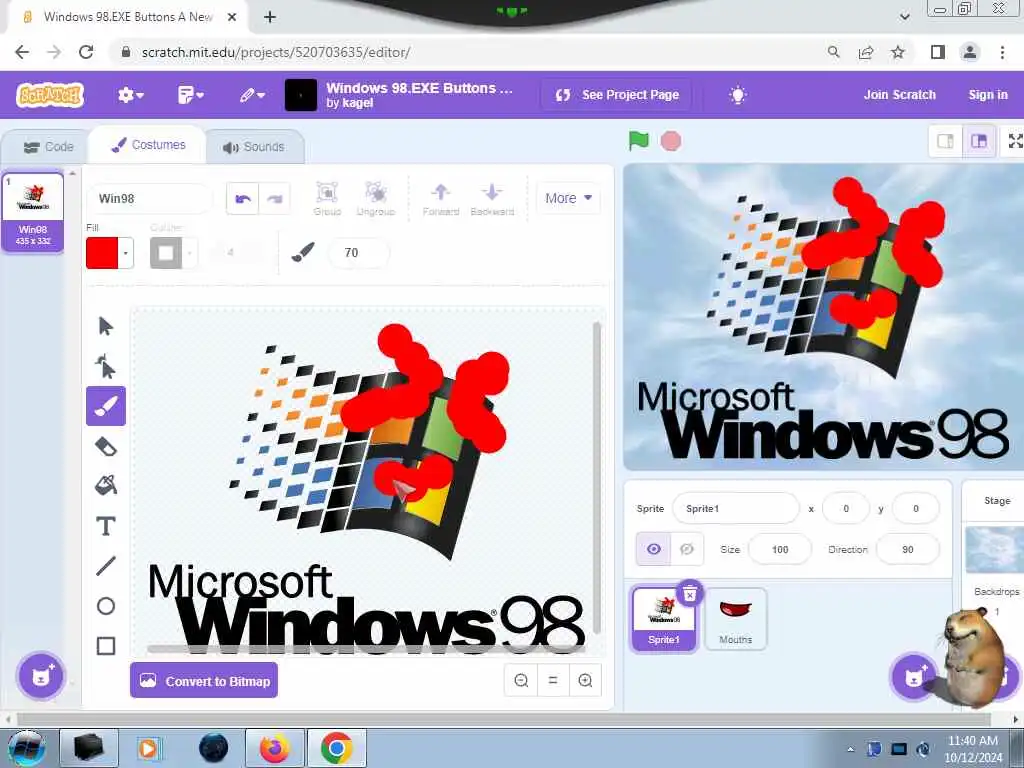Click author name kagel

(x=358, y=103)
